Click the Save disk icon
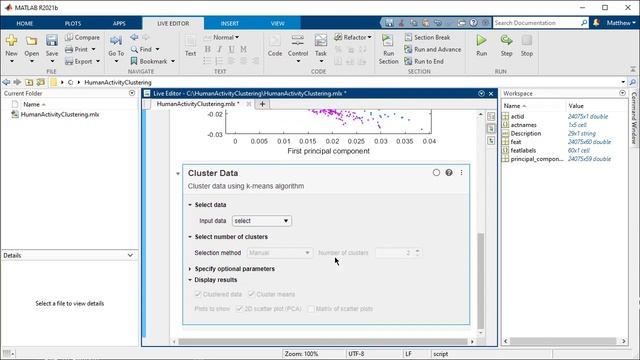 [52, 40]
